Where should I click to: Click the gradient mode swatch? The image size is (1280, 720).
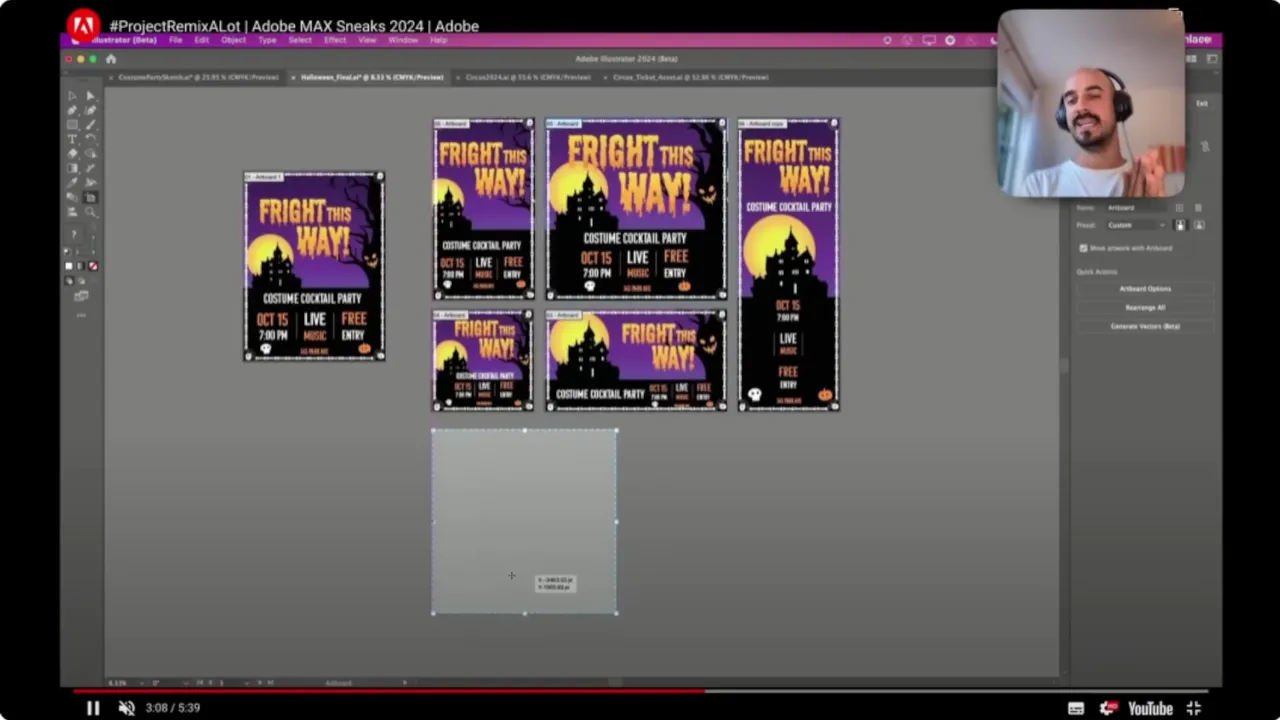click(80, 266)
